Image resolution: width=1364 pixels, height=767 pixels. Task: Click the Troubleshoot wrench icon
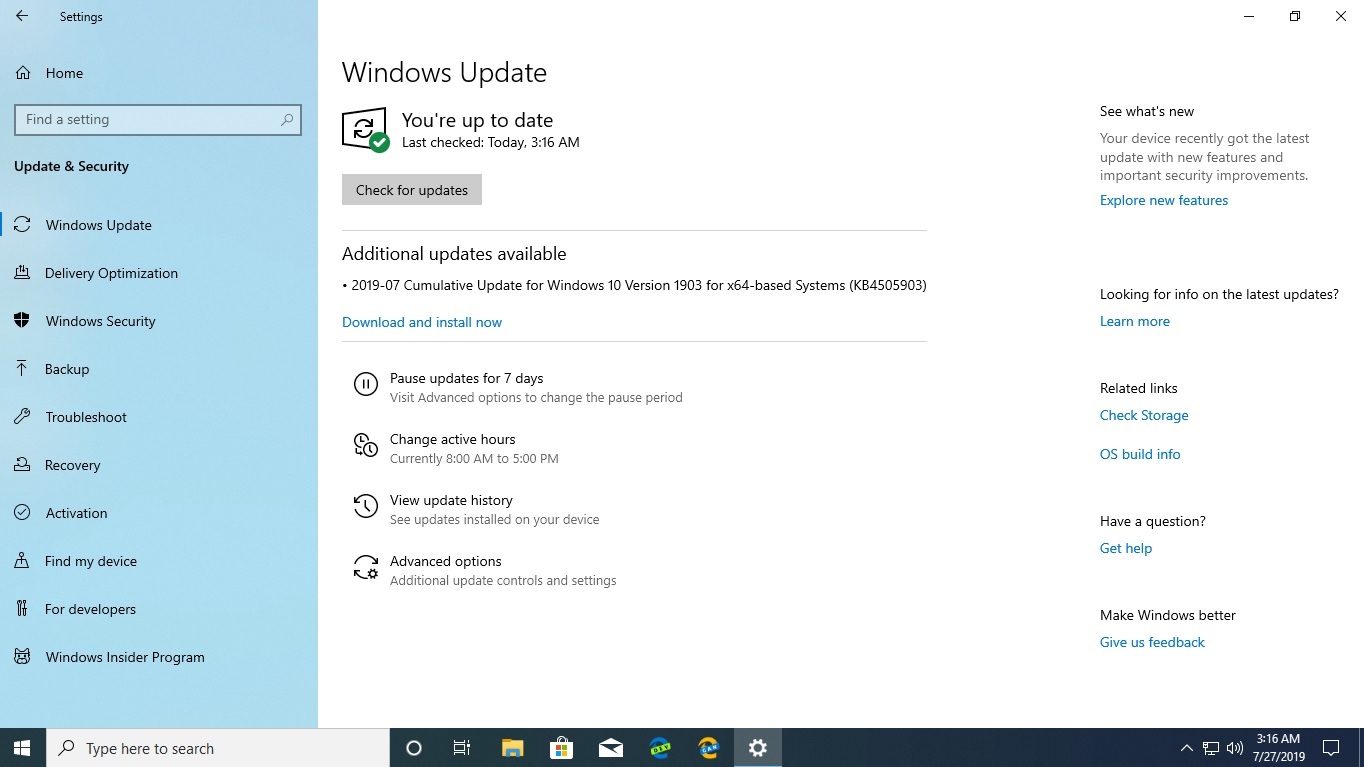point(22,417)
